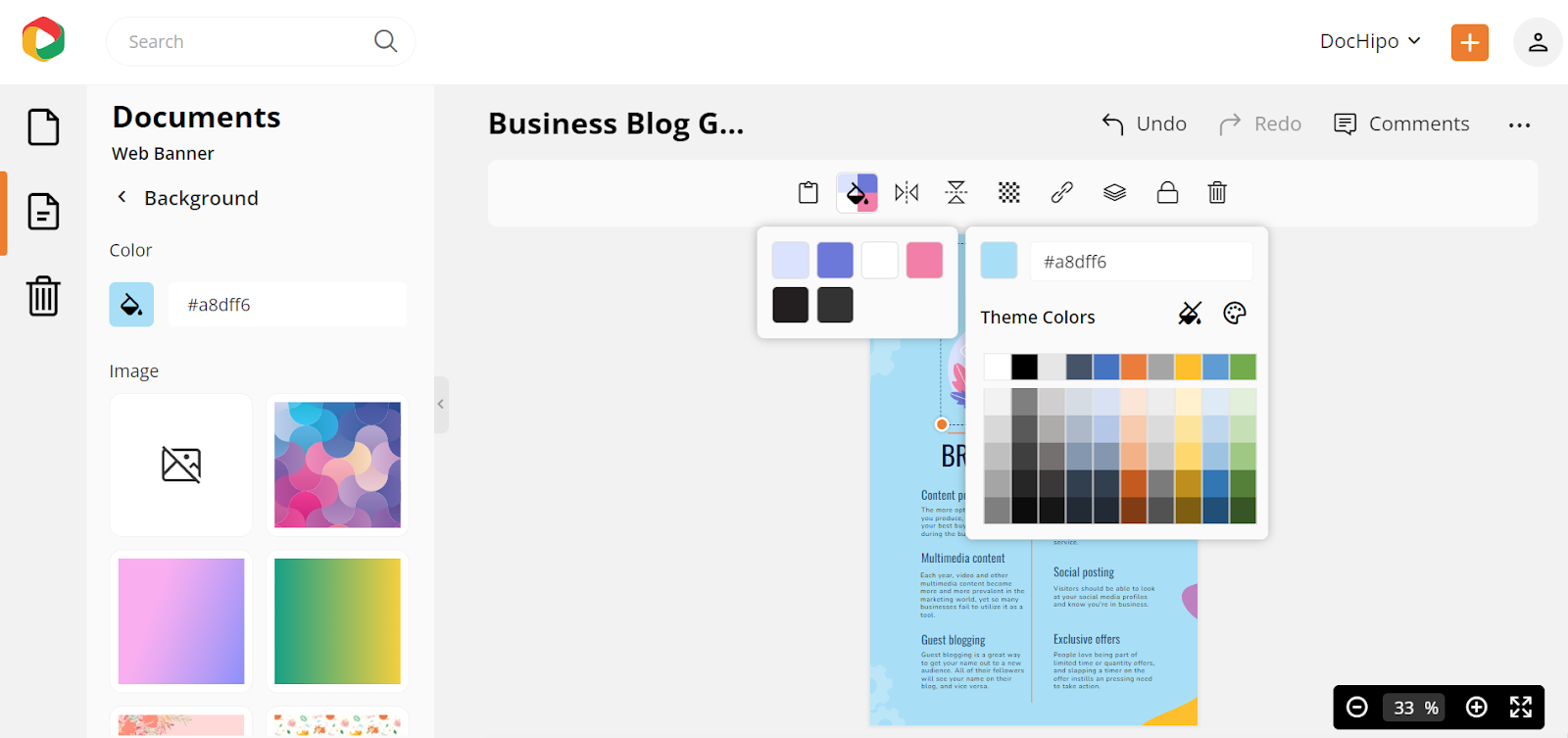Image resolution: width=1568 pixels, height=738 pixels.
Task: Open the user profile menu
Action: point(1538,42)
